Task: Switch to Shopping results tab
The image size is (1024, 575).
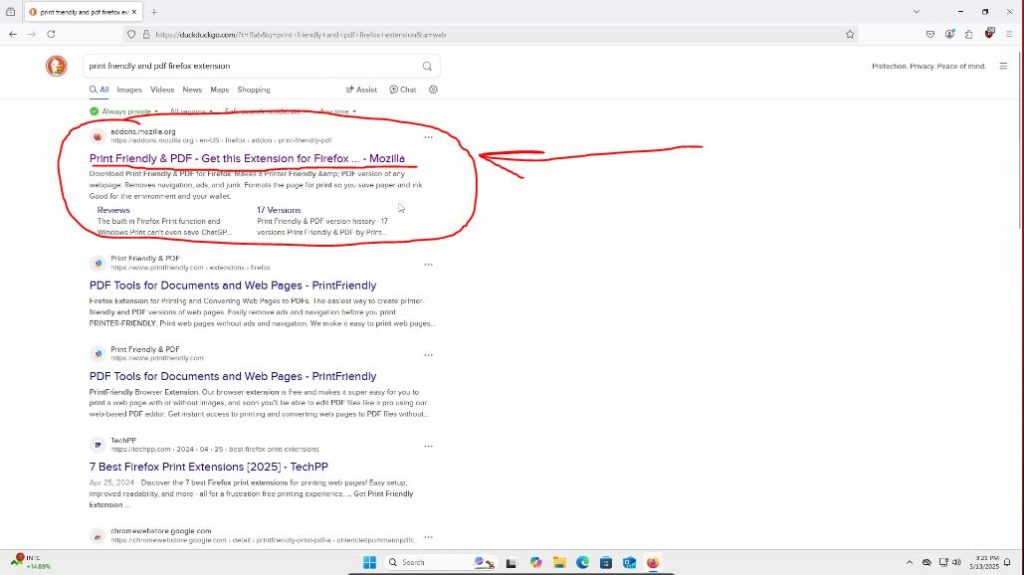Action: (x=253, y=90)
